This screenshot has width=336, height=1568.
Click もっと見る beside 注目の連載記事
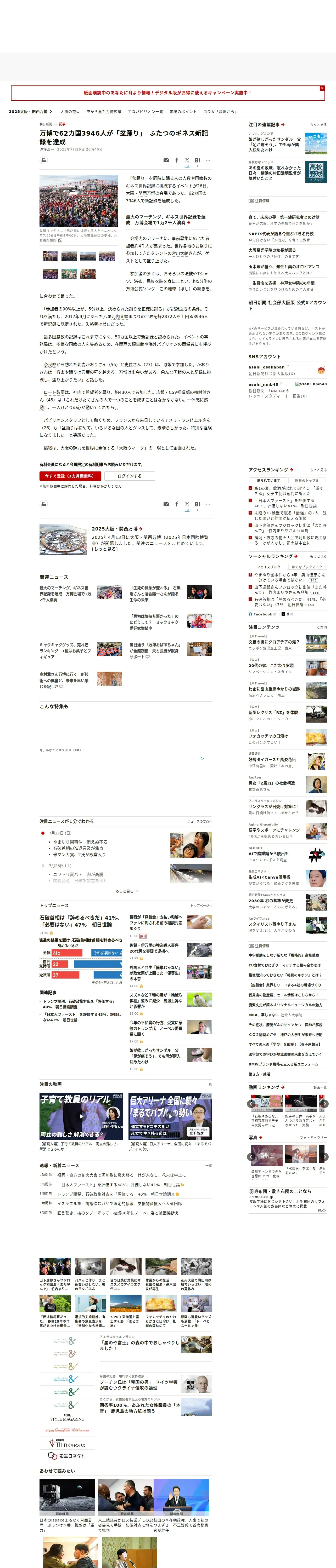[x=318, y=124]
